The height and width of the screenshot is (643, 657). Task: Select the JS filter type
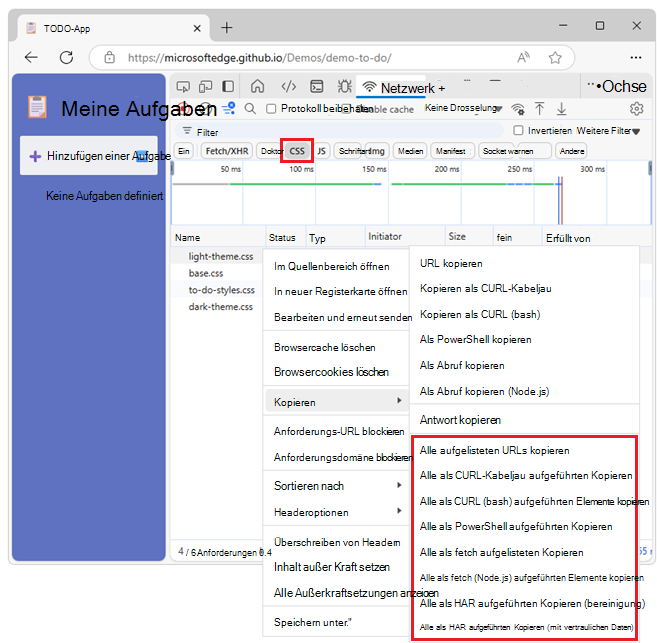[x=321, y=151]
